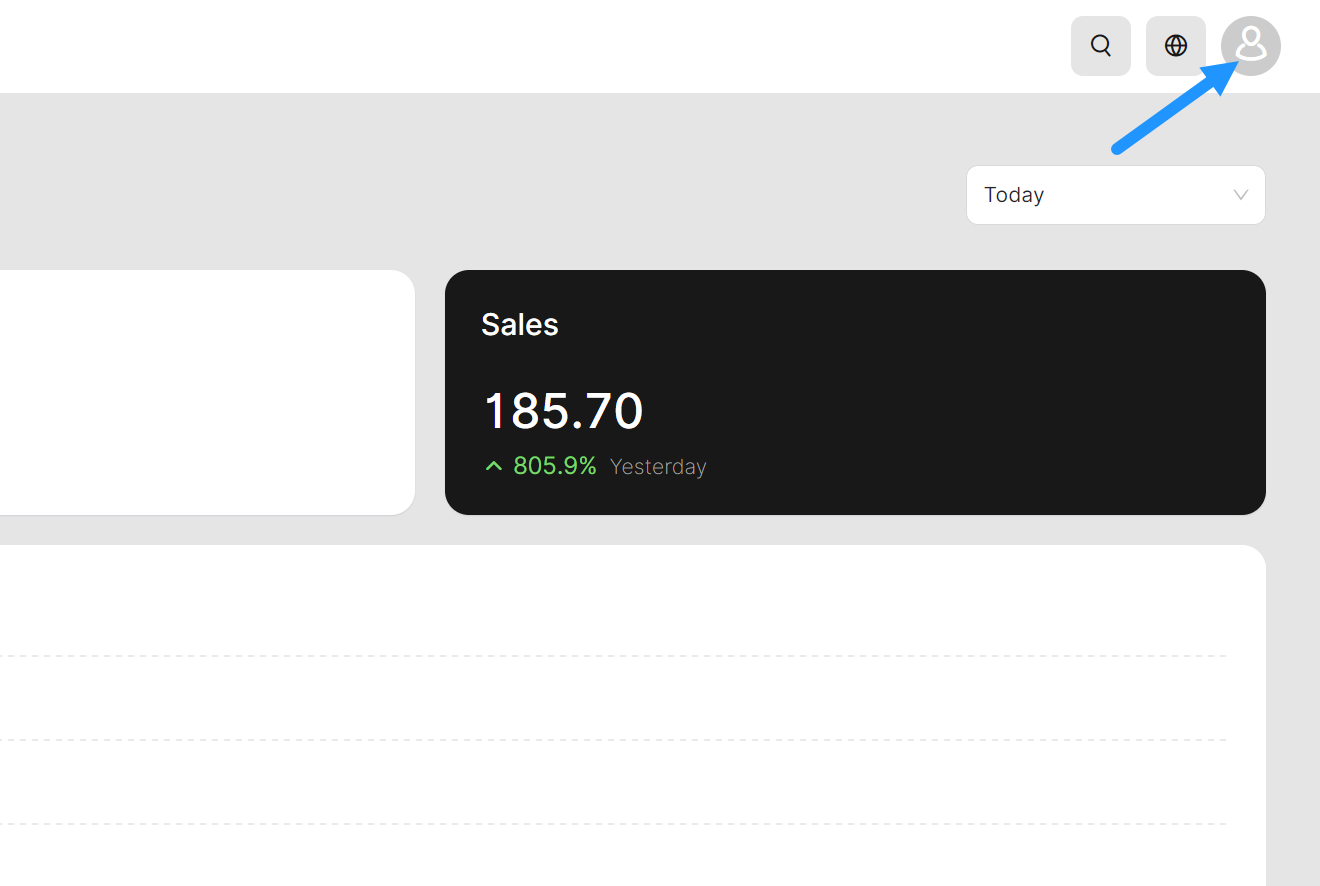Click the 805.9% growth percentage
Image resolution: width=1320 pixels, height=886 pixels.
click(555, 466)
